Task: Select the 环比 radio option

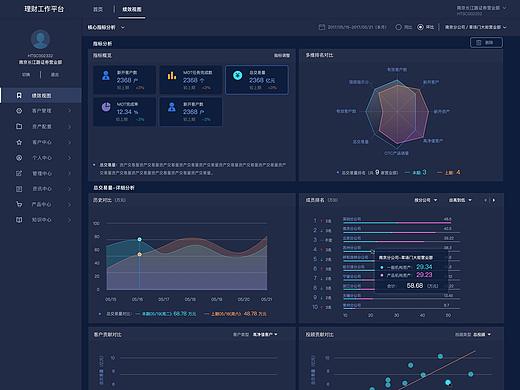Action: (x=420, y=27)
